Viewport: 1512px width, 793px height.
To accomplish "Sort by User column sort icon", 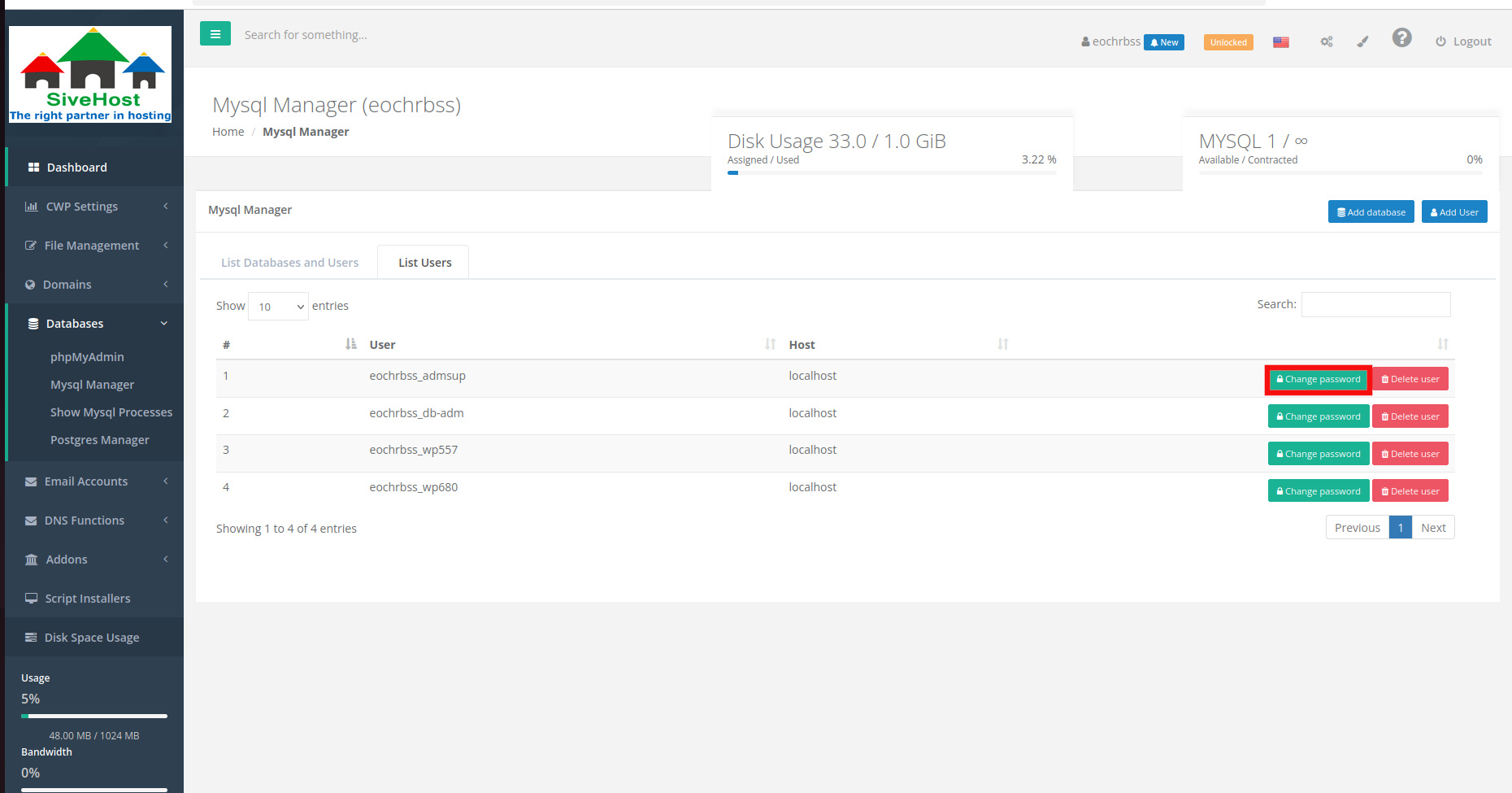I will pyautogui.click(x=771, y=344).
